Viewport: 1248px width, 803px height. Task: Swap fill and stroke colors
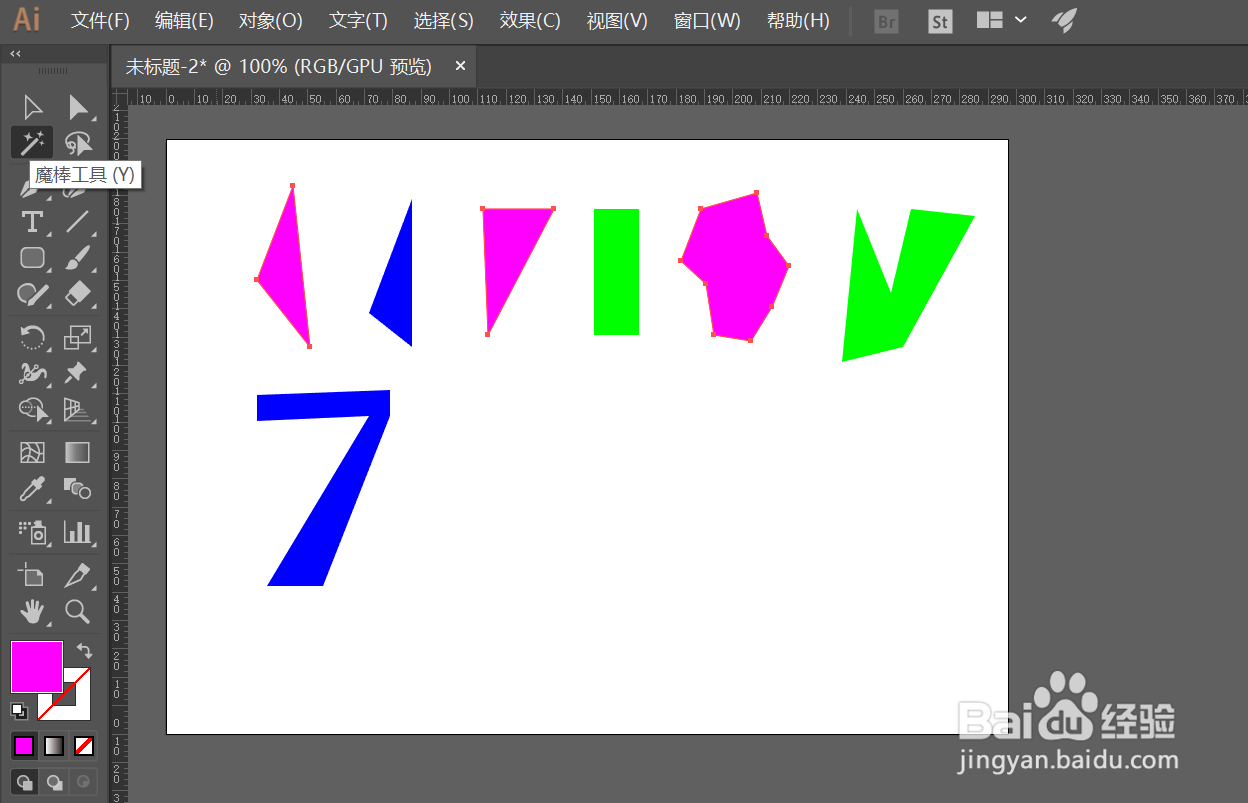pos(84,651)
